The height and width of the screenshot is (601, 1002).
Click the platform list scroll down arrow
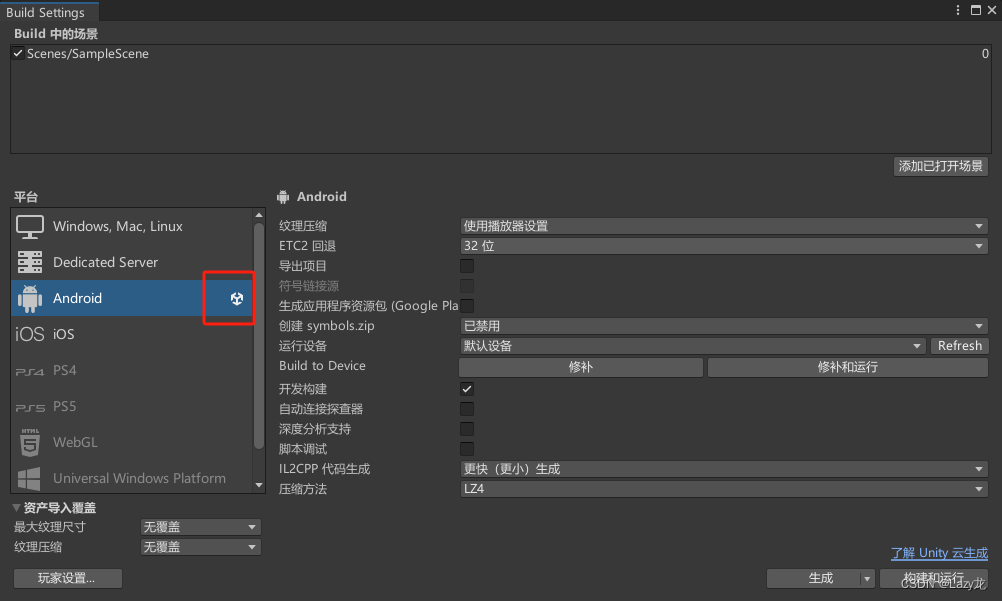coord(259,485)
